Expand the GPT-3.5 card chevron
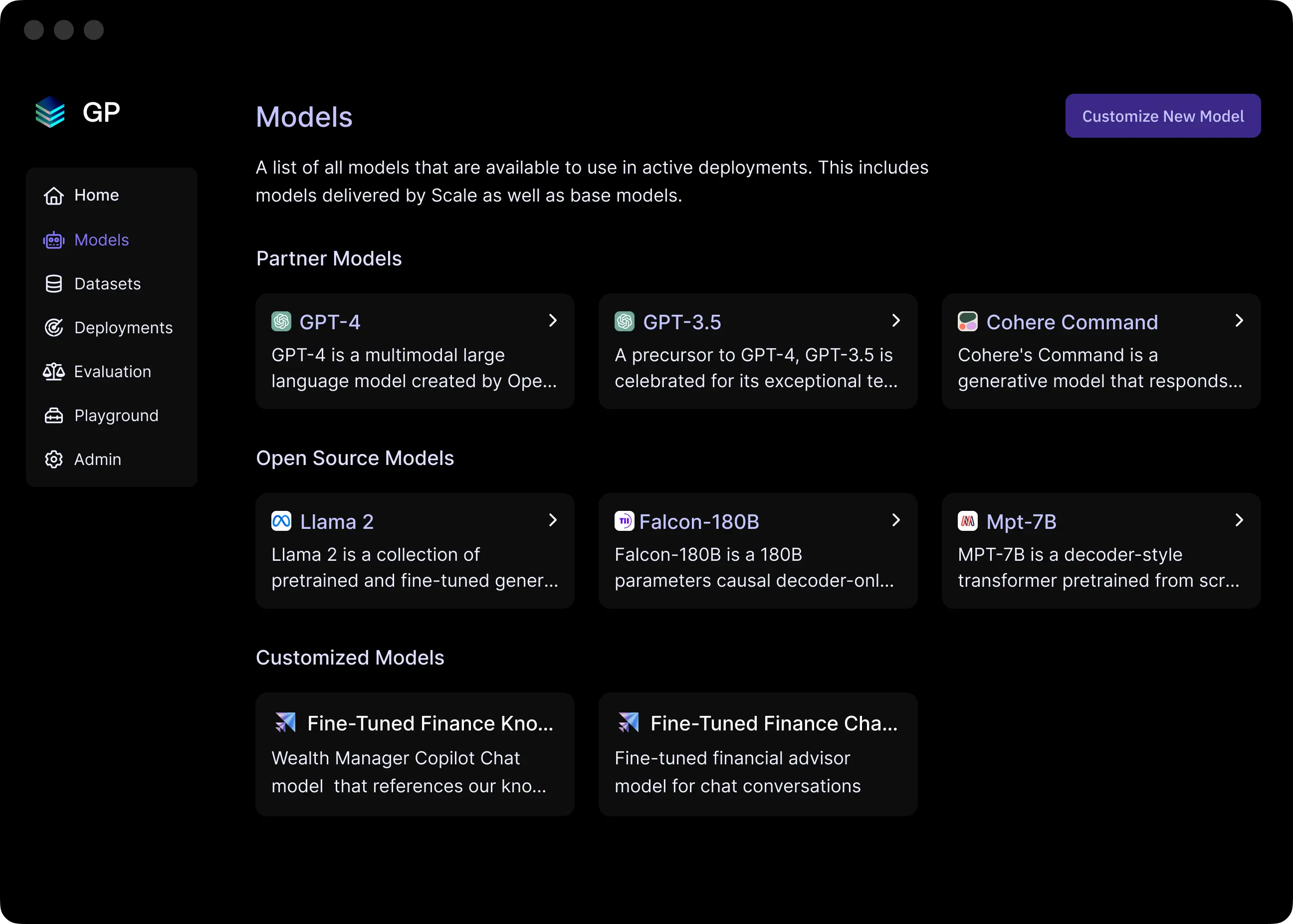The width and height of the screenshot is (1293, 924). point(896,320)
